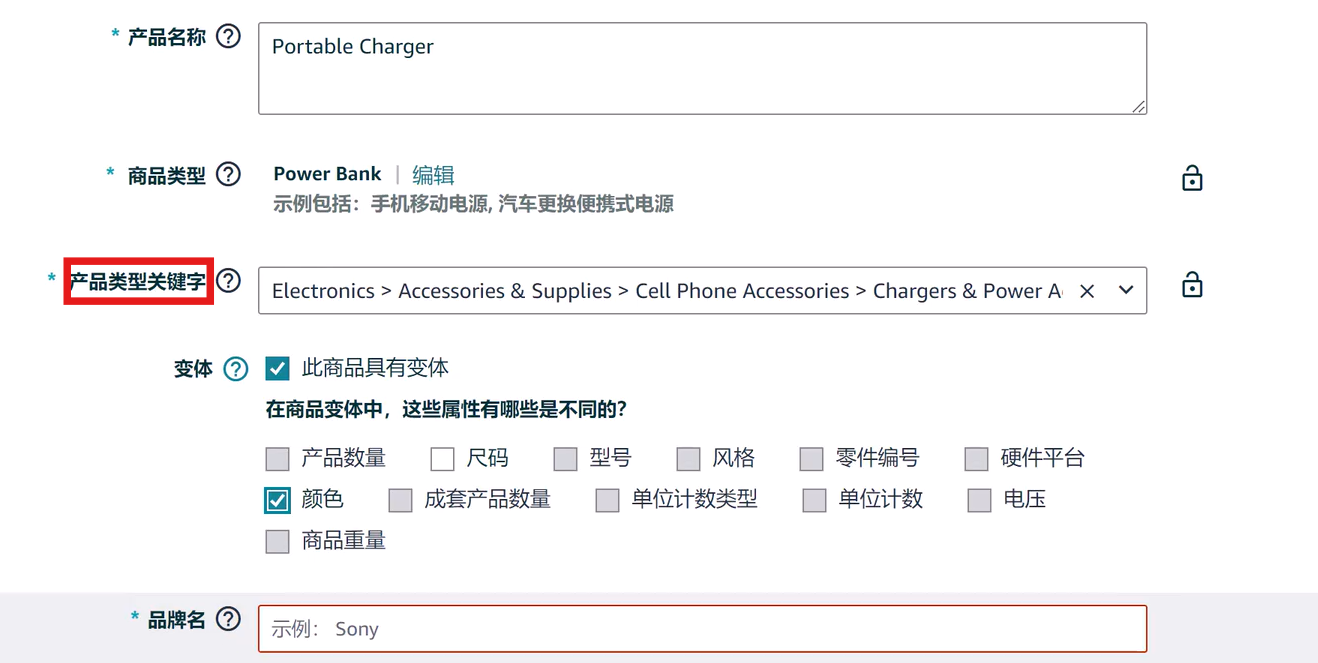Click help icon next to 商品类型
This screenshot has width=1318, height=663.
(228, 175)
